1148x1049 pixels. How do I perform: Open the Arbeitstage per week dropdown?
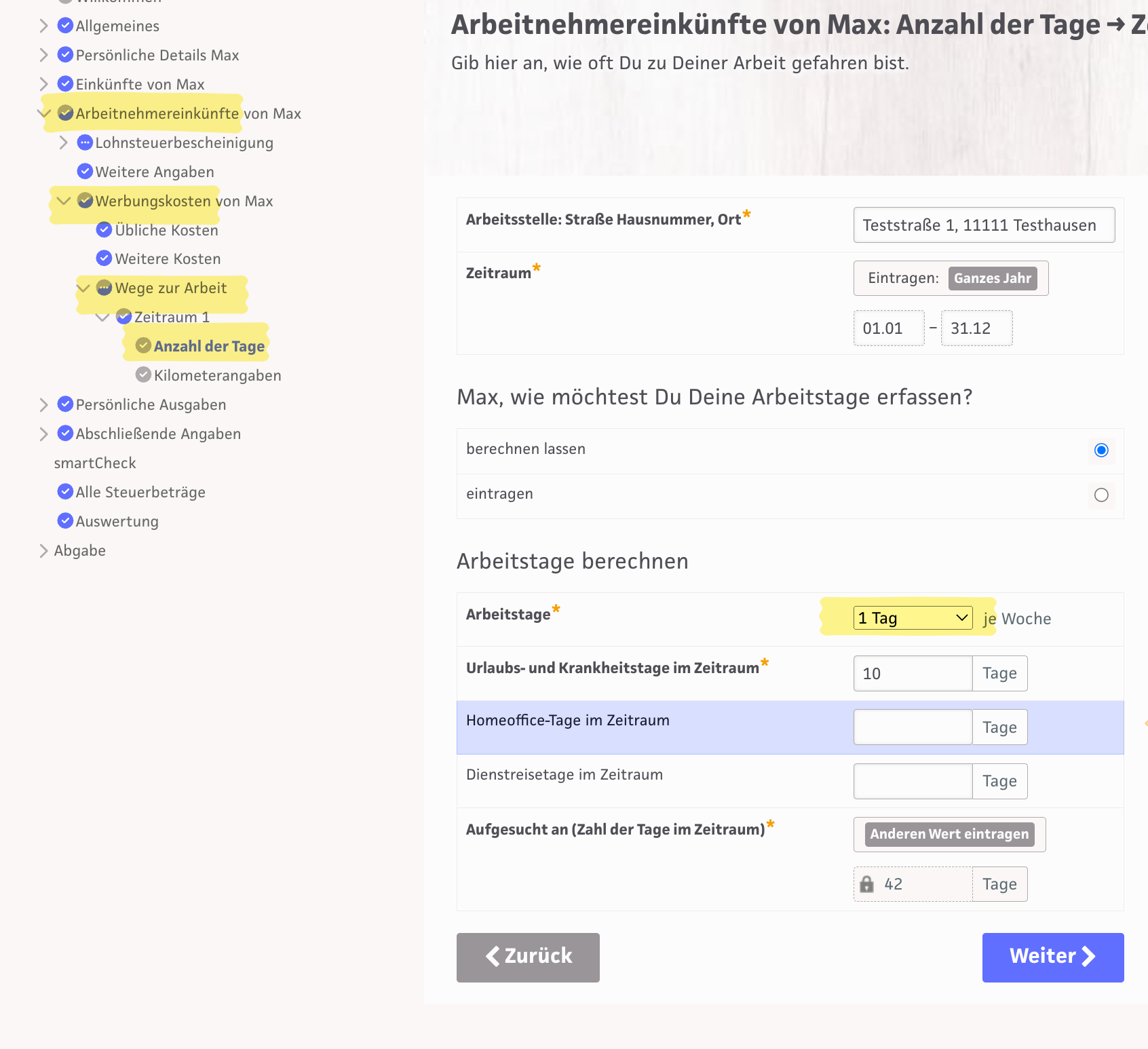(912, 617)
